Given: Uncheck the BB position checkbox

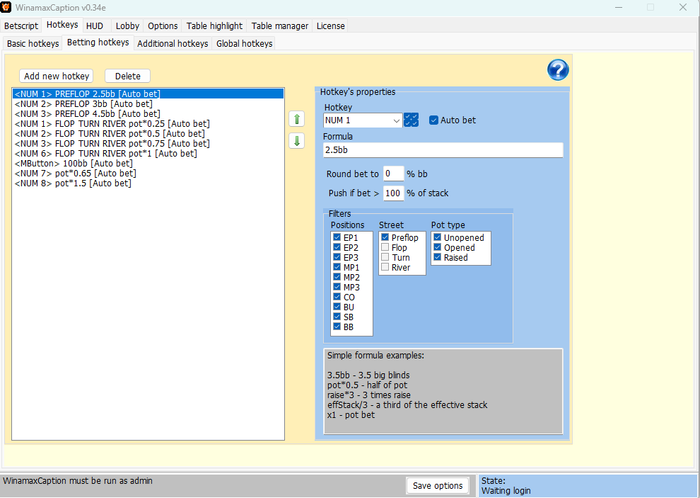Looking at the screenshot, I should tap(337, 327).
